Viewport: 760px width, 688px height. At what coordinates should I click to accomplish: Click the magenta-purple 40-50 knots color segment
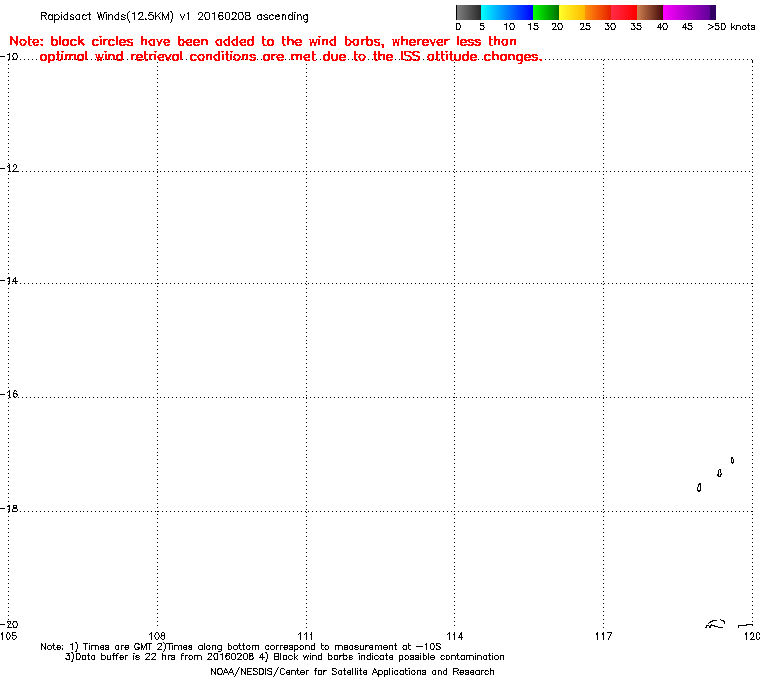pos(689,12)
